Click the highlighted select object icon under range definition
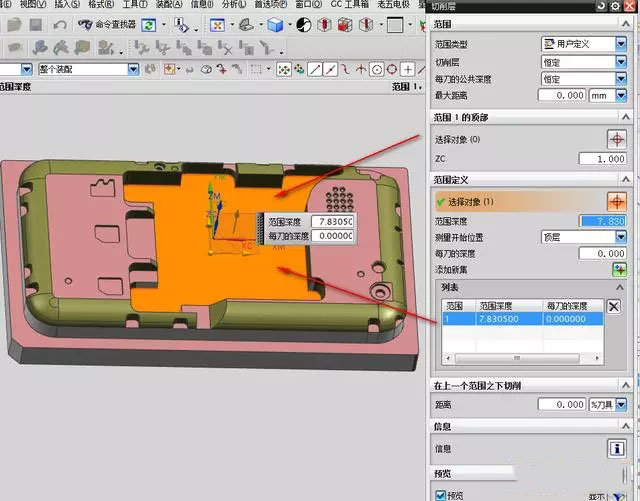640x501 pixels. (618, 201)
